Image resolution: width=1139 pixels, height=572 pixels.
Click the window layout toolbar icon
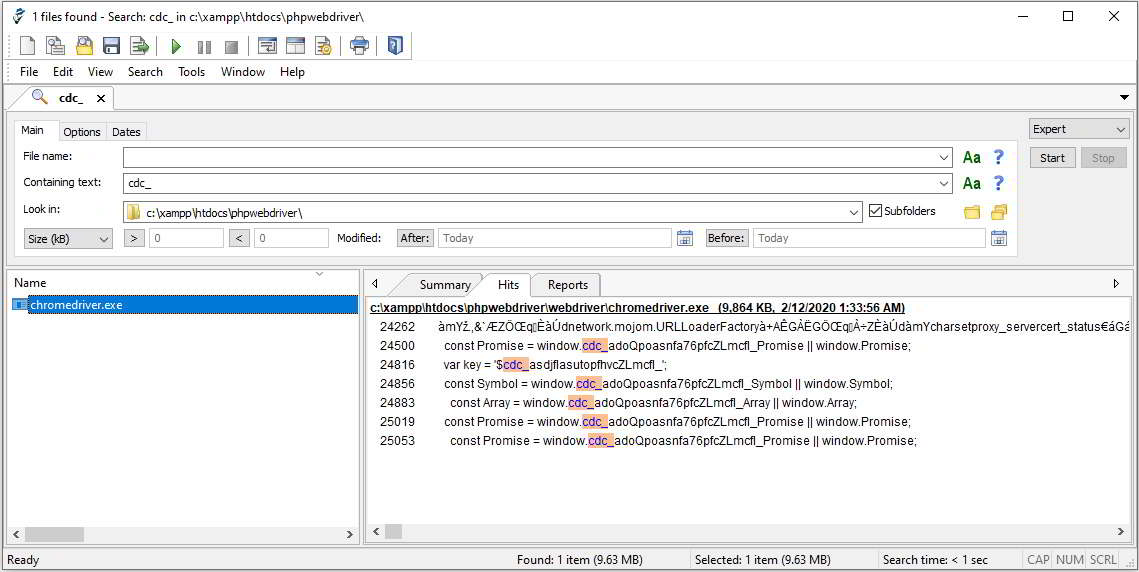295,47
